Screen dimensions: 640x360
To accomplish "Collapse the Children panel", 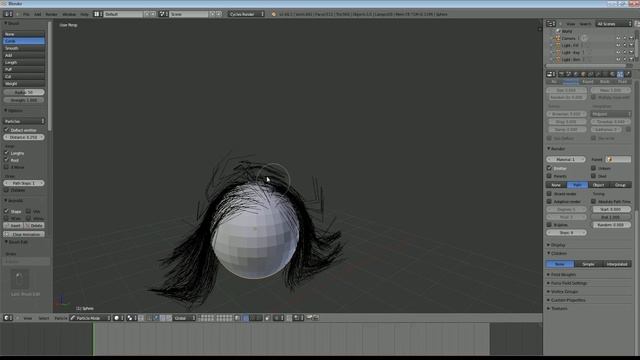I will pos(558,253).
